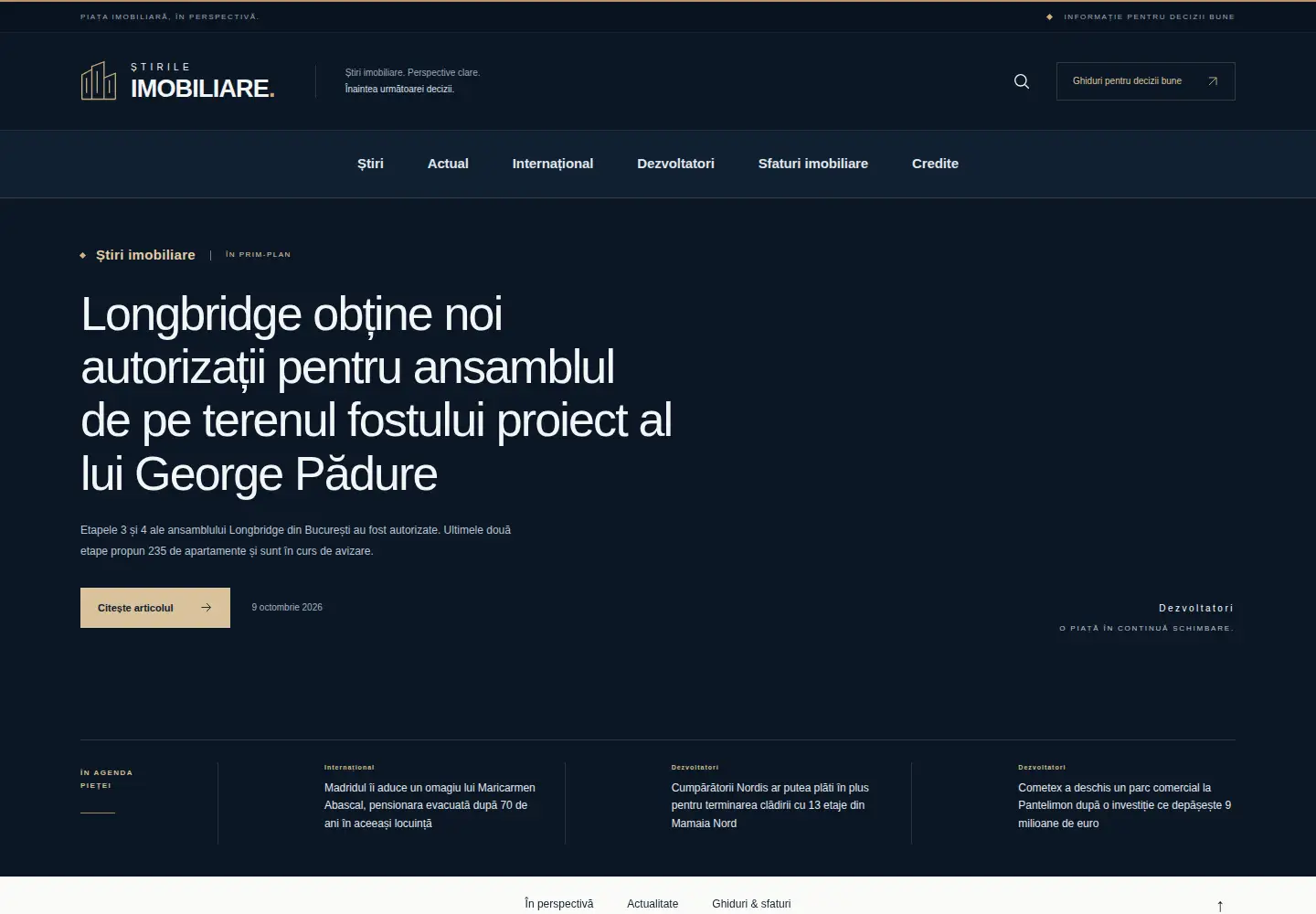
Task: Click the IMOBILIARE. site title
Action: 203,89
